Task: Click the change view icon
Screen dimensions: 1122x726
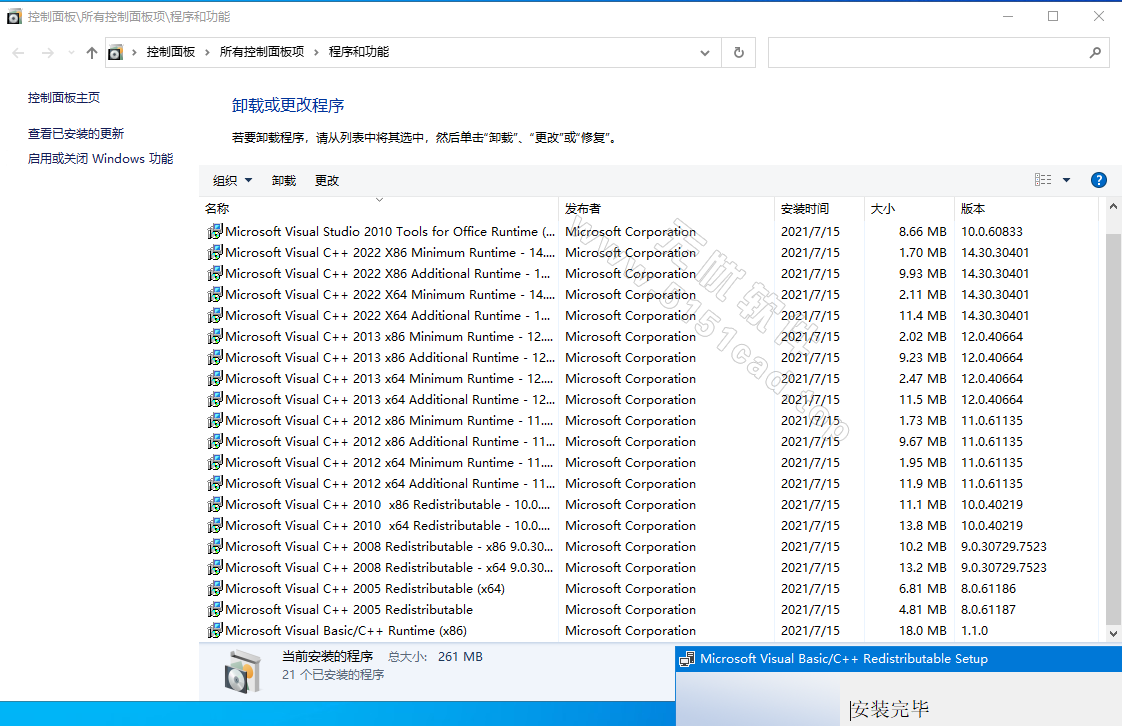Action: pyautogui.click(x=1043, y=180)
